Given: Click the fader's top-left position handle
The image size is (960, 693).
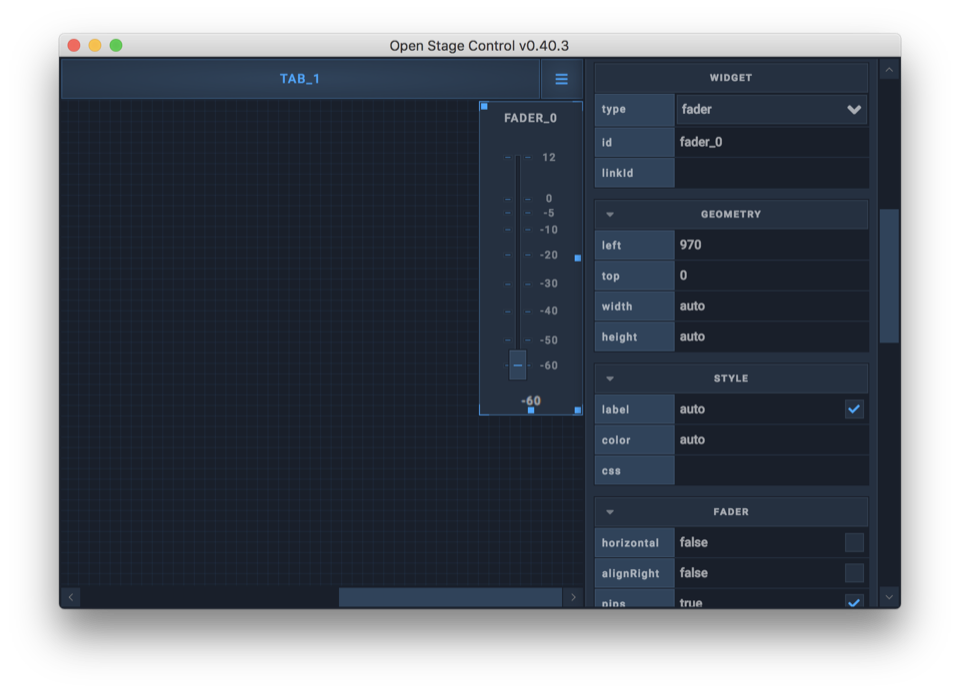Looking at the screenshot, I should tap(485, 106).
